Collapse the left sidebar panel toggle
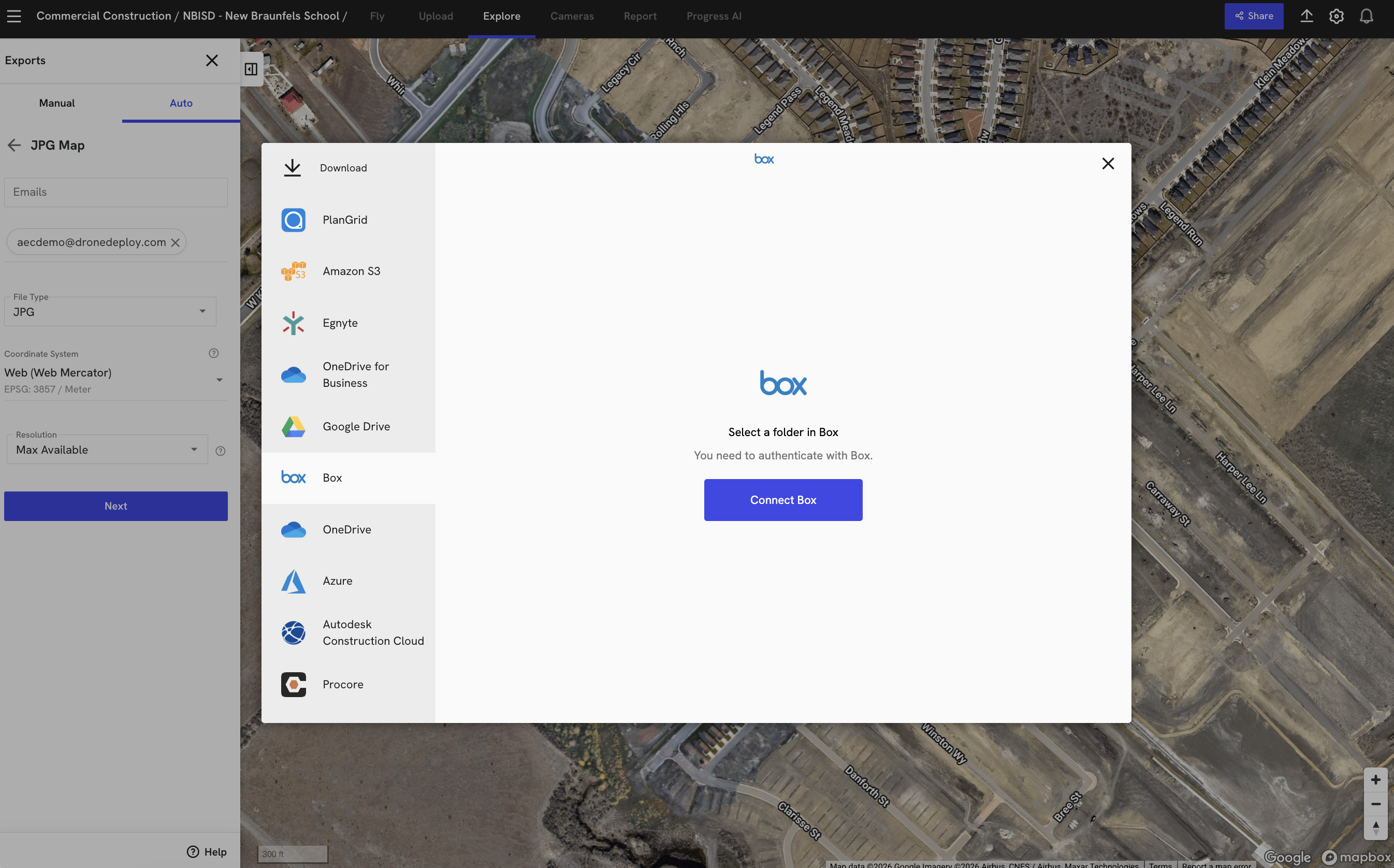Viewport: 1394px width, 868px height. pyautogui.click(x=251, y=69)
